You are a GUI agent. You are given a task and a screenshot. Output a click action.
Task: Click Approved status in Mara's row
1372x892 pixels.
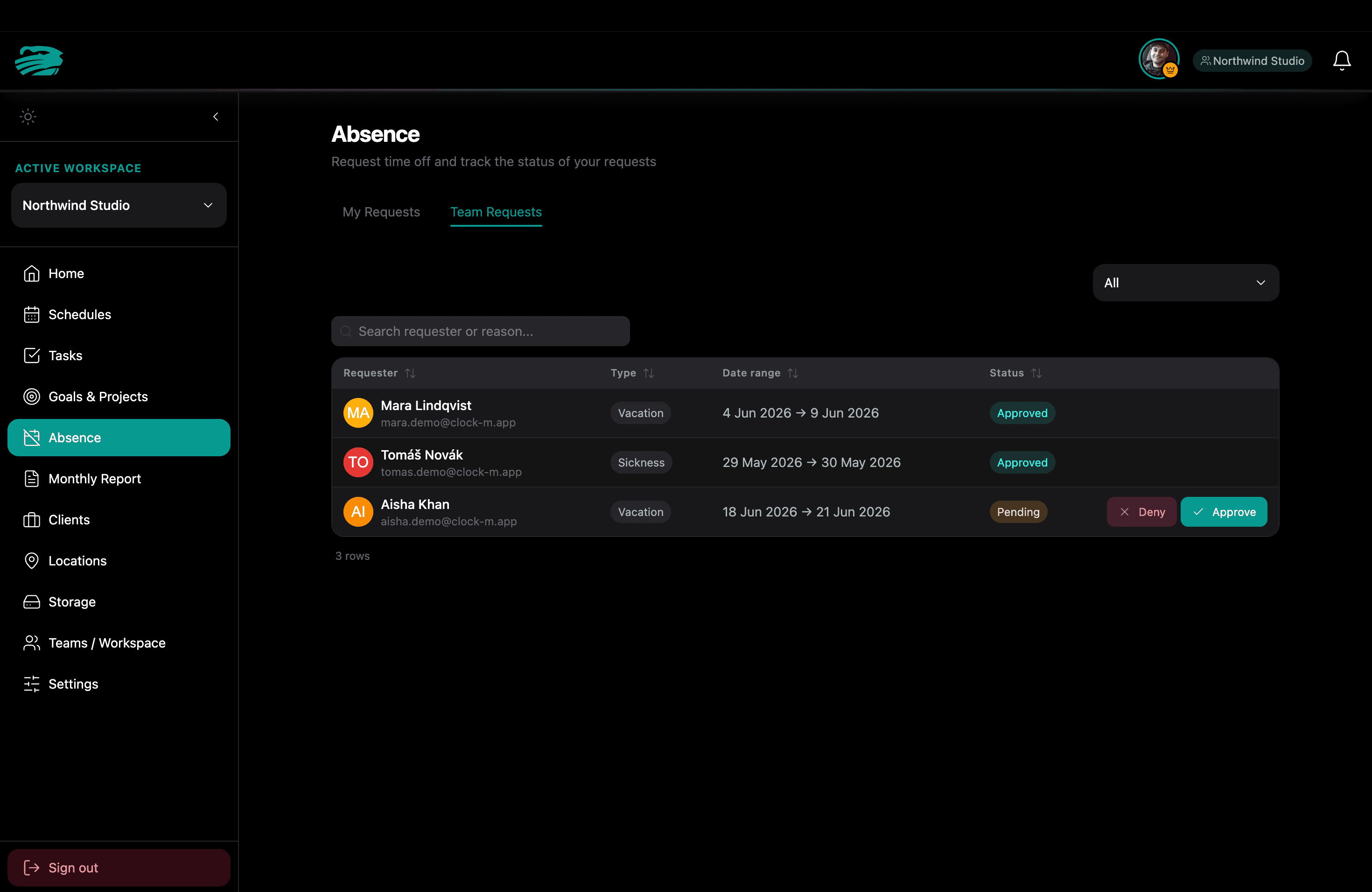(x=1022, y=413)
